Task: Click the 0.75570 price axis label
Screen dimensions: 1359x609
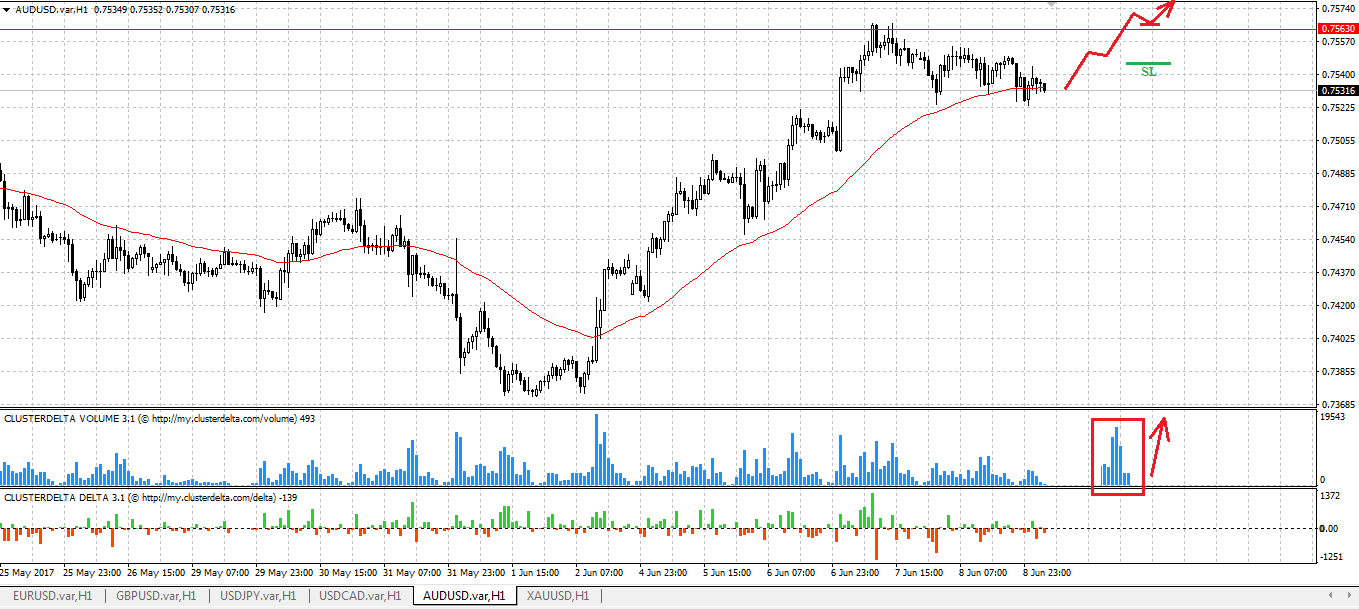Action: click(1339, 42)
